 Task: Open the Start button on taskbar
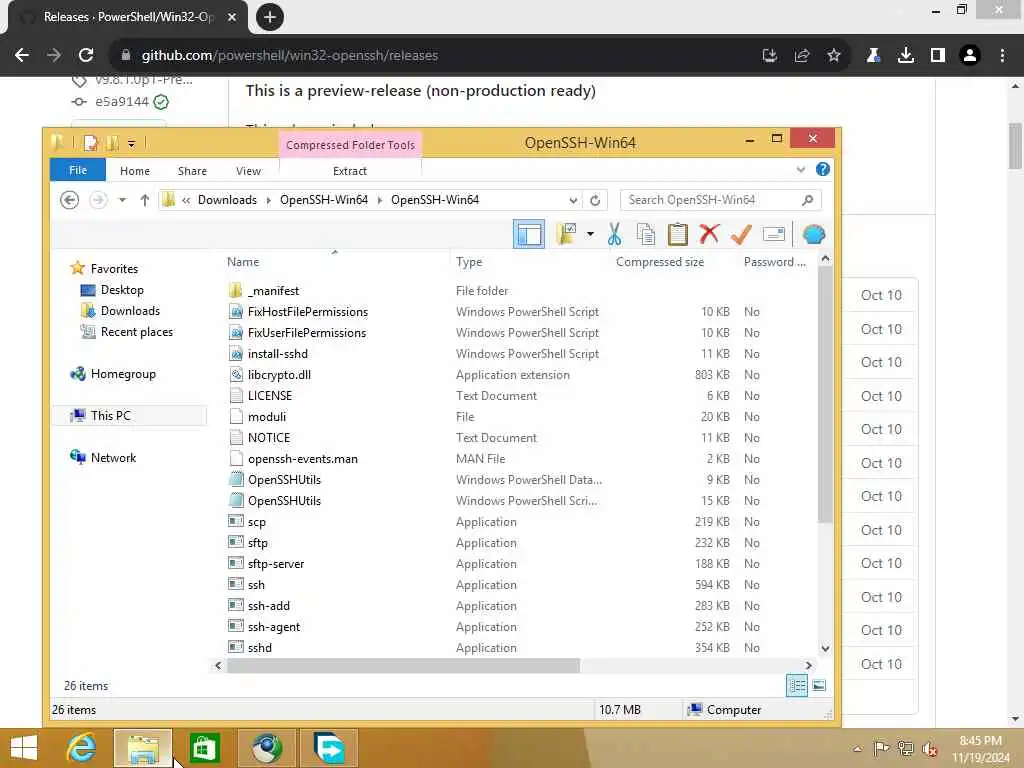point(24,748)
